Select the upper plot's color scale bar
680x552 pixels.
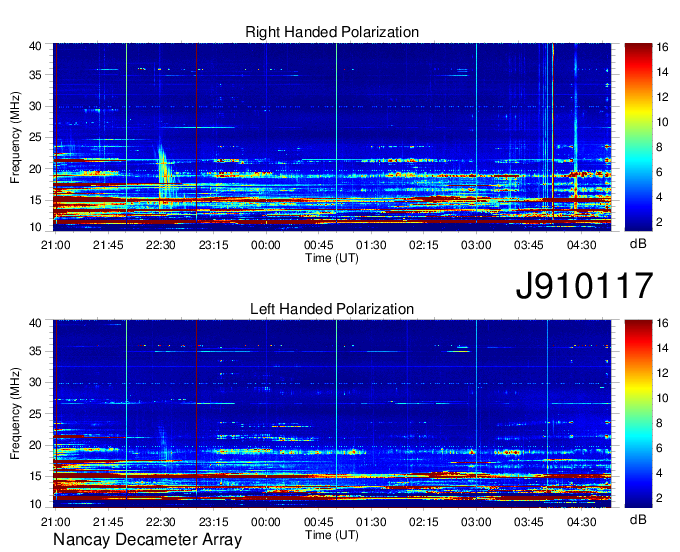click(638, 137)
